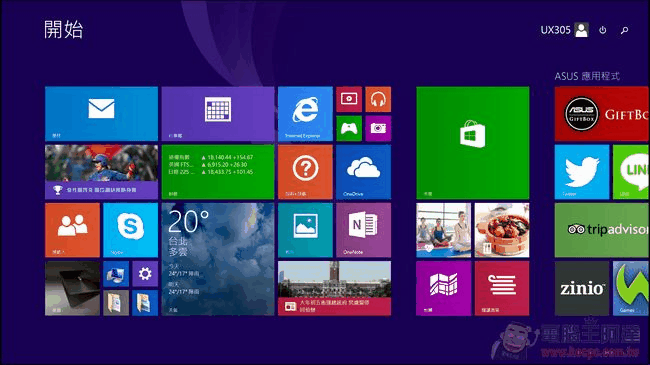650x365 pixels.
Task: Open the documents folder small tile
Action: (116, 303)
